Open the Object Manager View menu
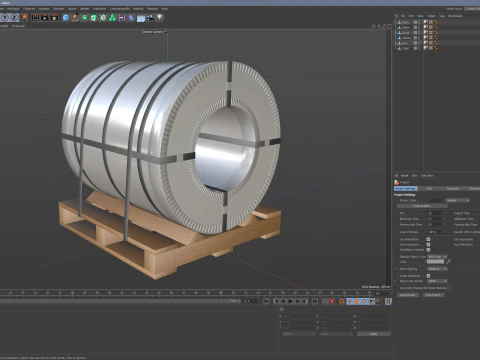 click(420, 16)
